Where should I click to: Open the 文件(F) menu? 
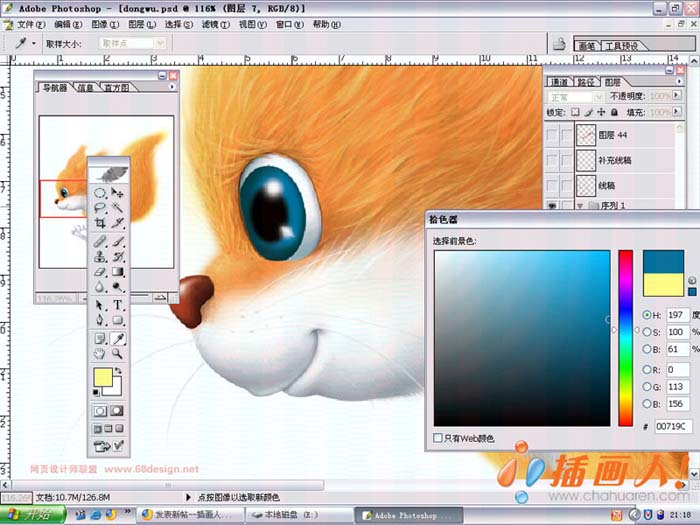[x=31, y=24]
